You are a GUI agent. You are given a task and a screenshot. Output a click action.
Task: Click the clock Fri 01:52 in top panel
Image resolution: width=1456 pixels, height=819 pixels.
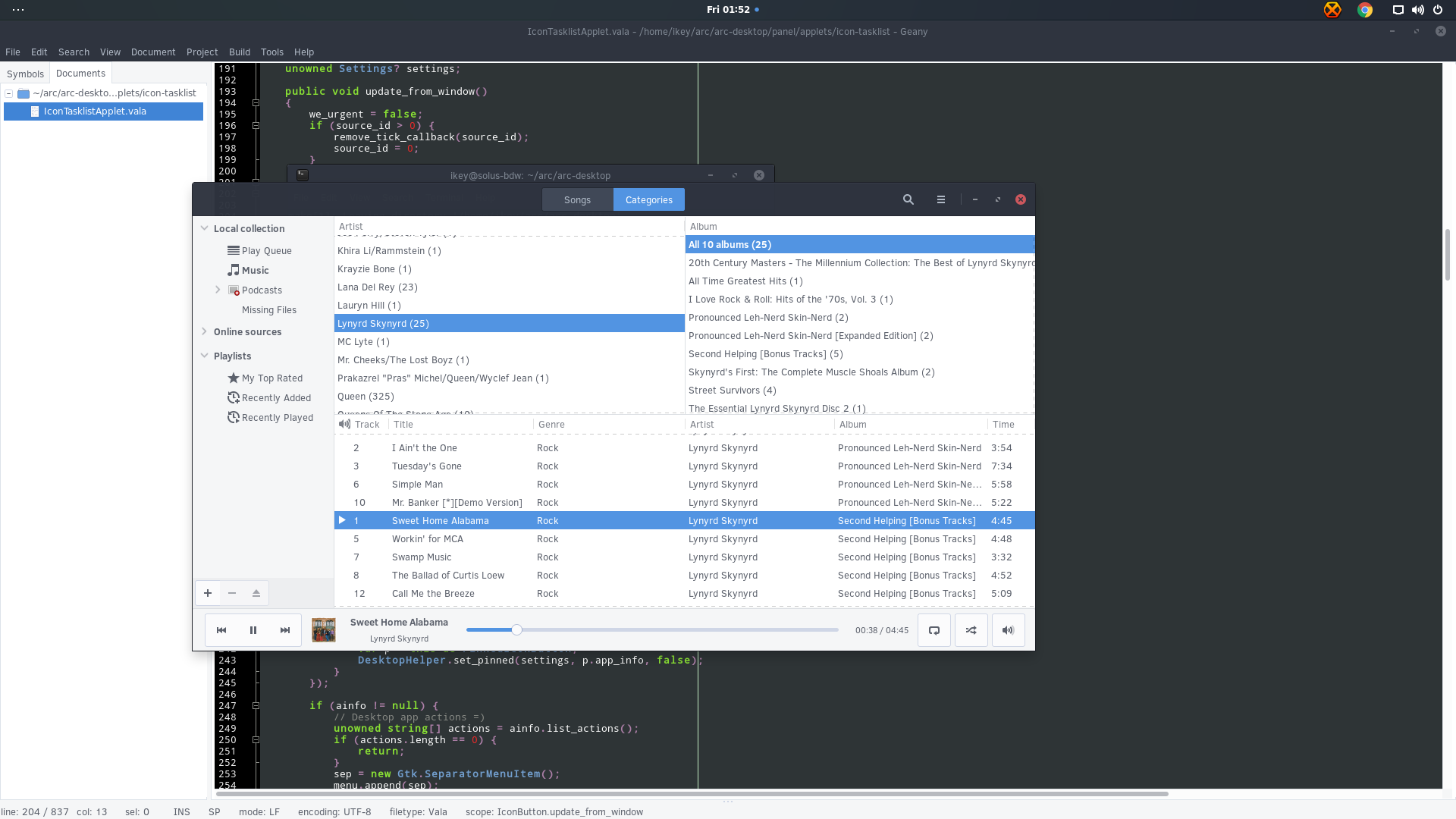tap(728, 10)
